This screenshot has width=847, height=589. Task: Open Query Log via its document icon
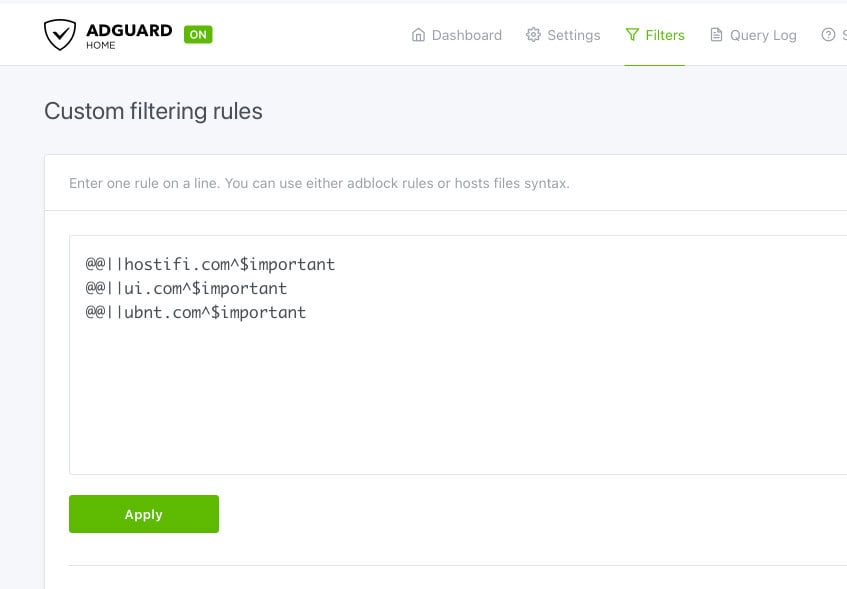point(716,34)
